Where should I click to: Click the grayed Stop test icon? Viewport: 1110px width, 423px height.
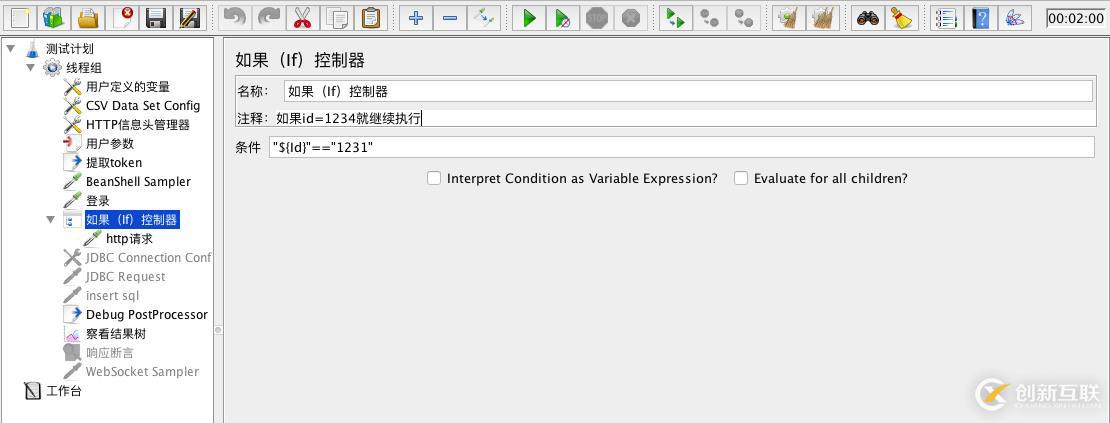coord(597,18)
